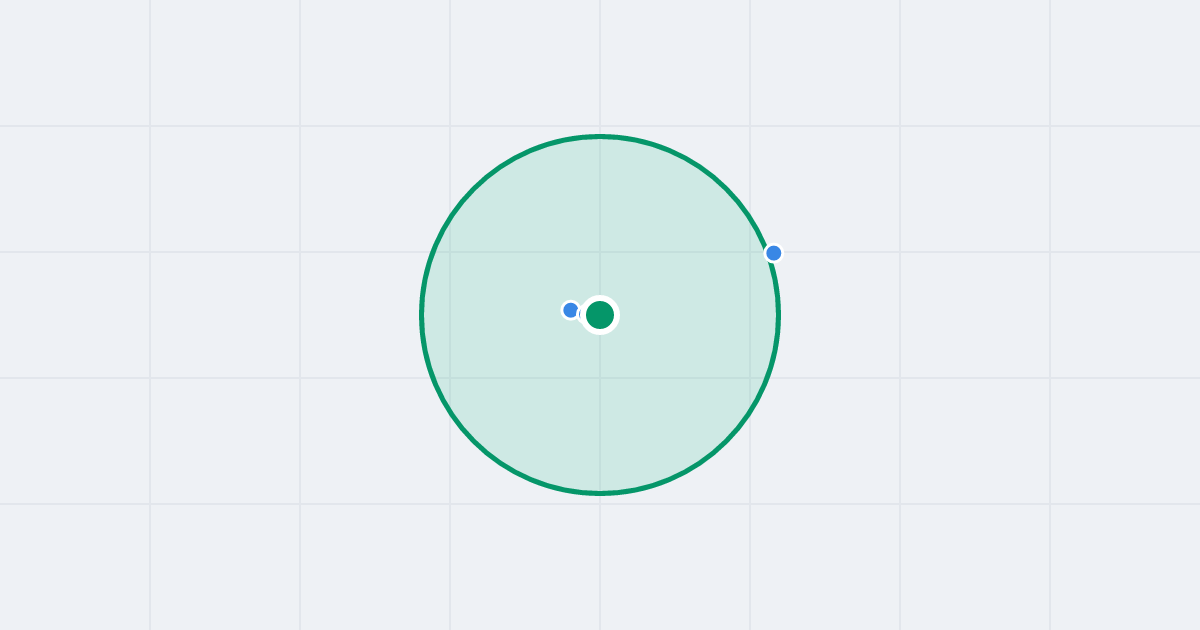Click grid intersection just inside edge near blue point

pos(750,252)
